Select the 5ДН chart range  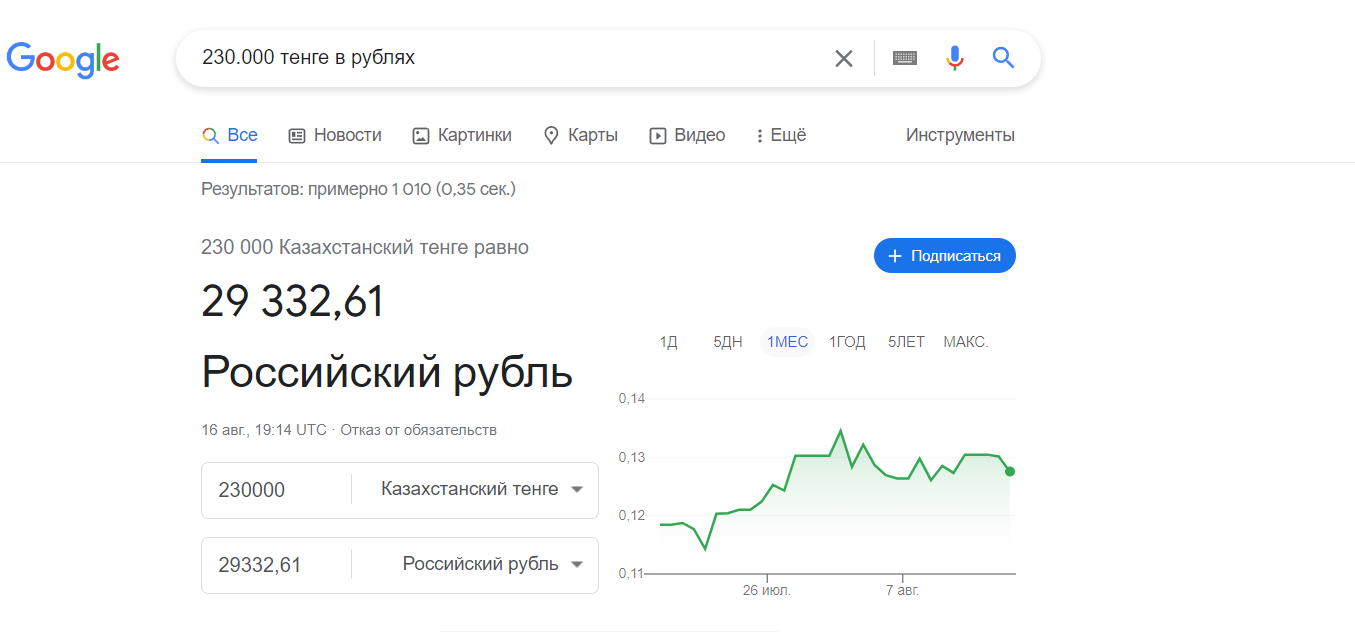point(728,342)
